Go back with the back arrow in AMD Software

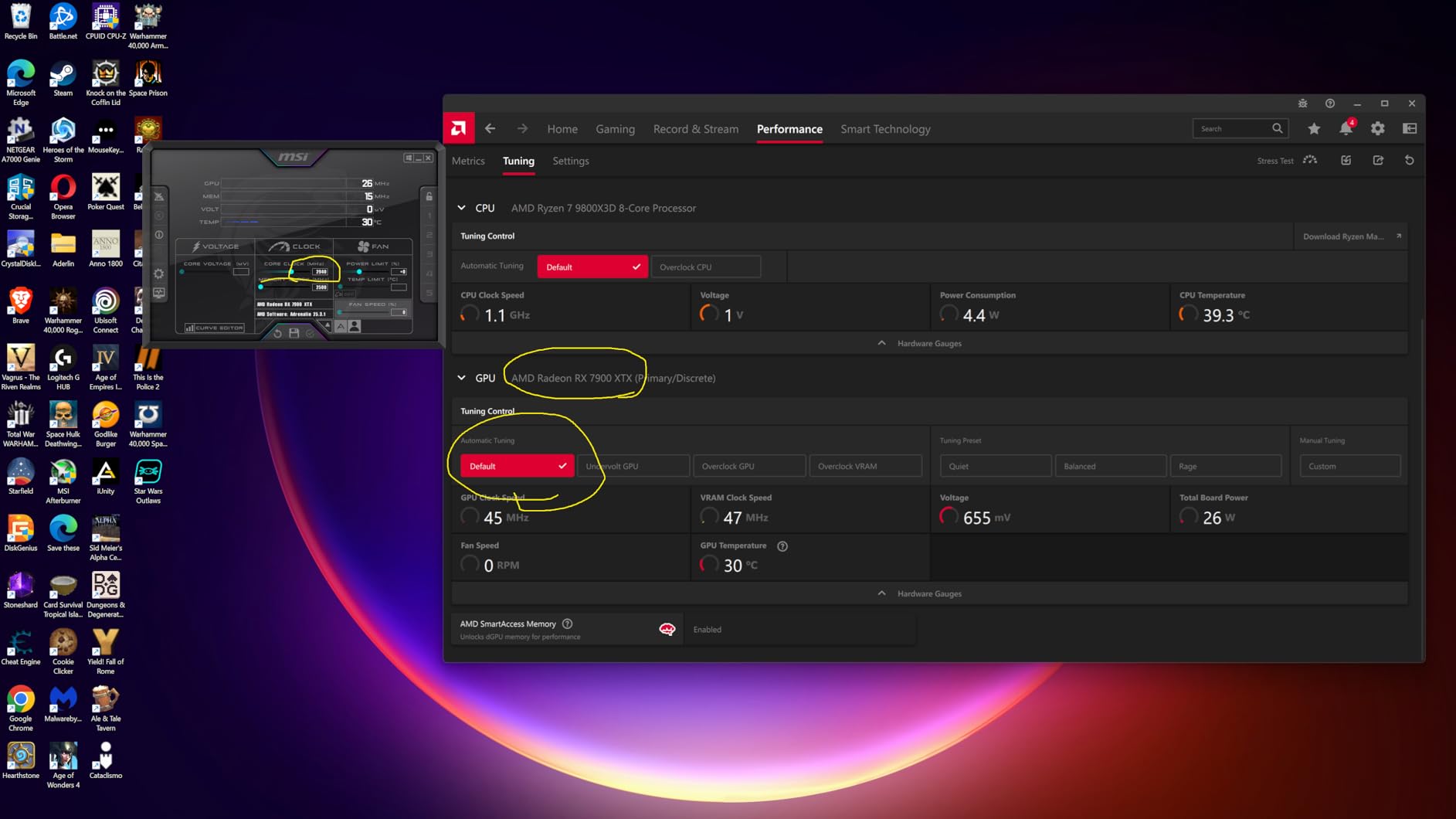[490, 129]
